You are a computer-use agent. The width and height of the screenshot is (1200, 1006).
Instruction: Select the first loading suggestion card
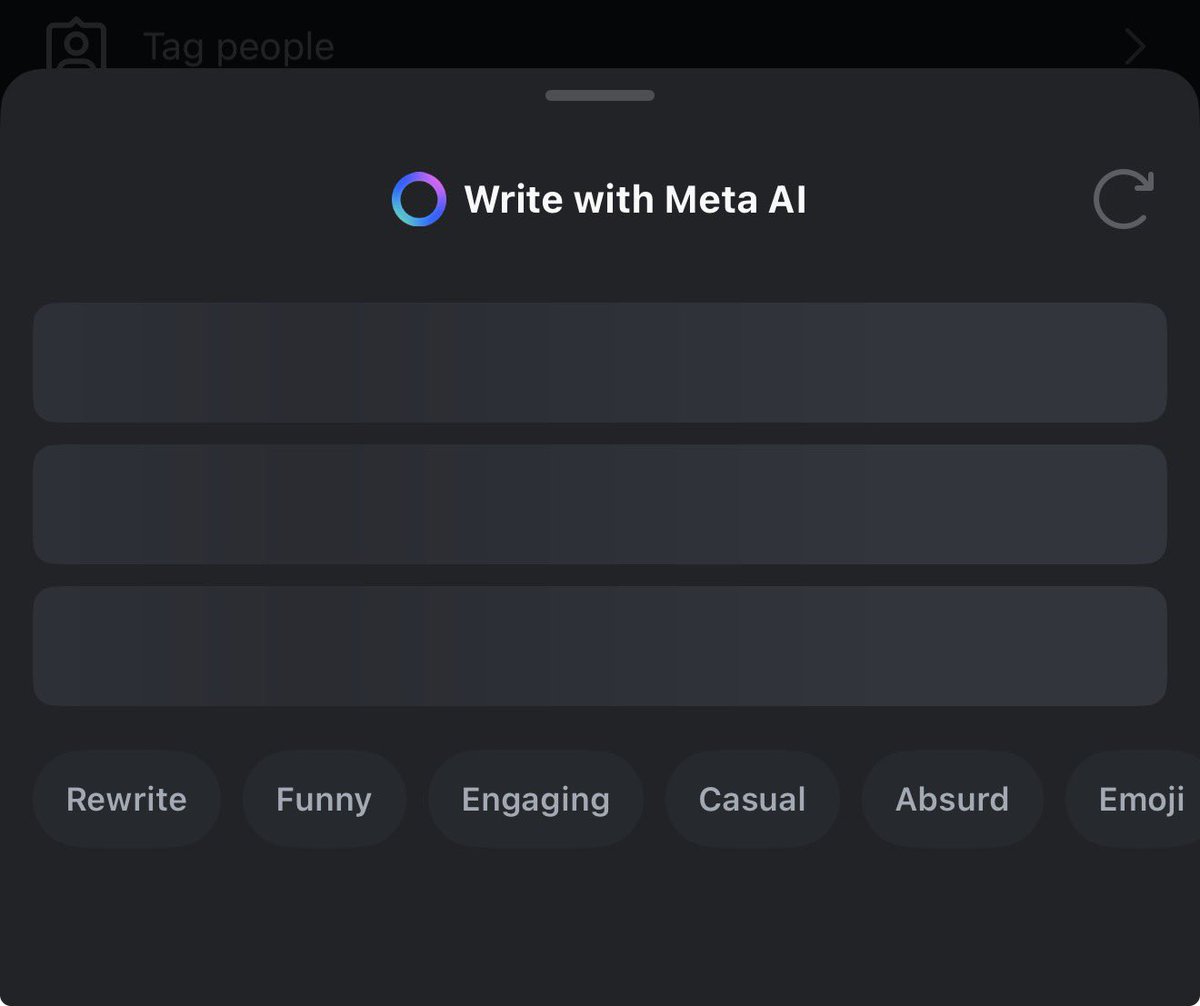coord(600,362)
